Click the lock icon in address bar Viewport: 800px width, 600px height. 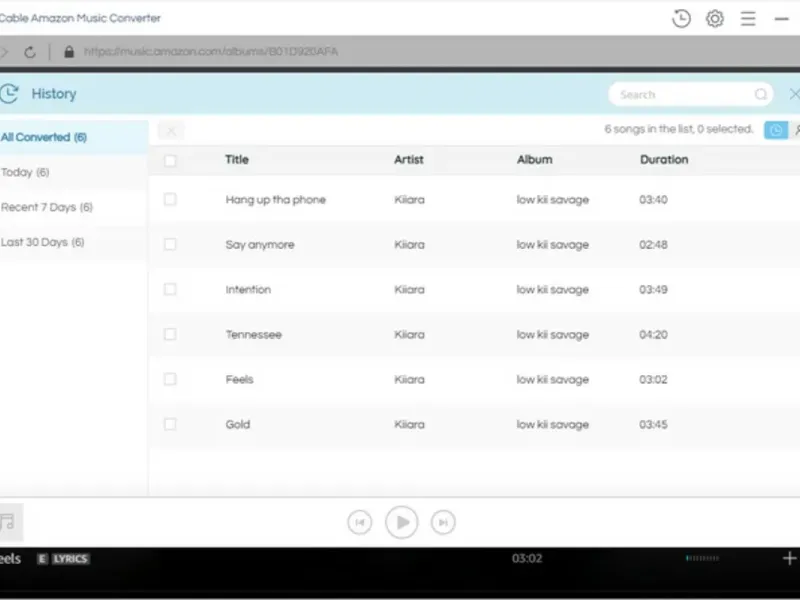click(x=69, y=52)
